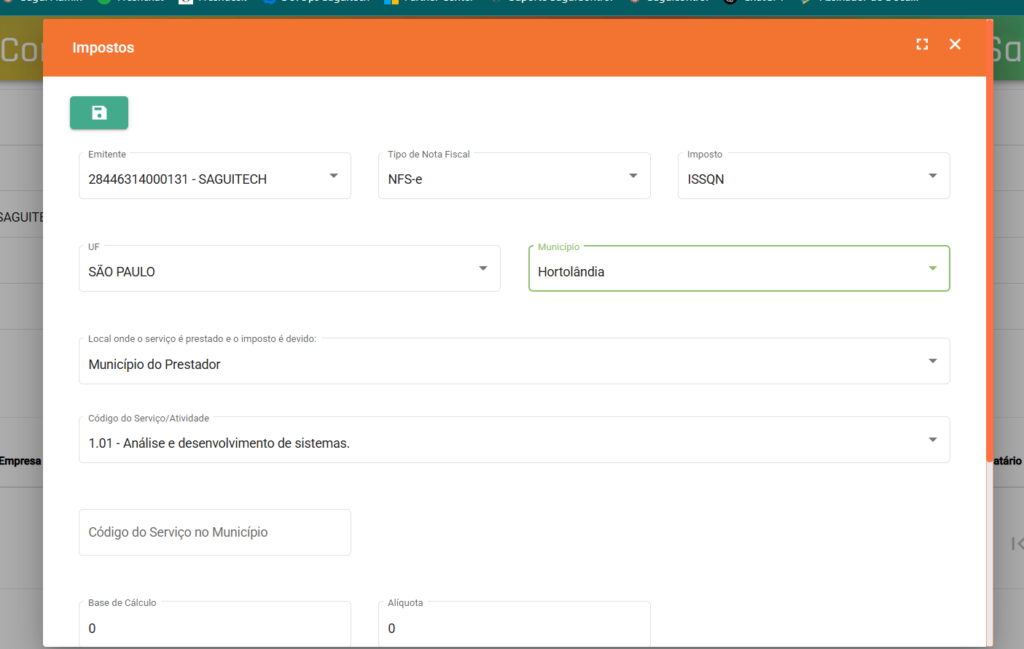Open the Hortolândia municipality selector
The image size is (1024, 649).
720,271
